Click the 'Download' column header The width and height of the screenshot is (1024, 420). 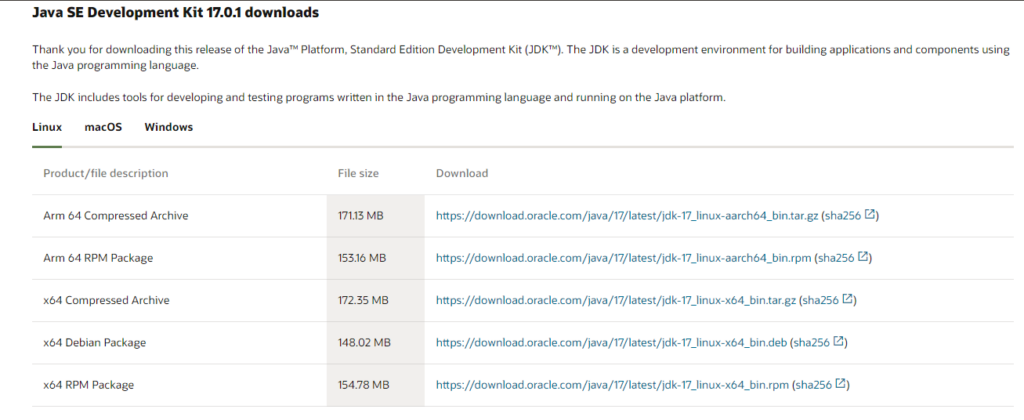[x=462, y=173]
